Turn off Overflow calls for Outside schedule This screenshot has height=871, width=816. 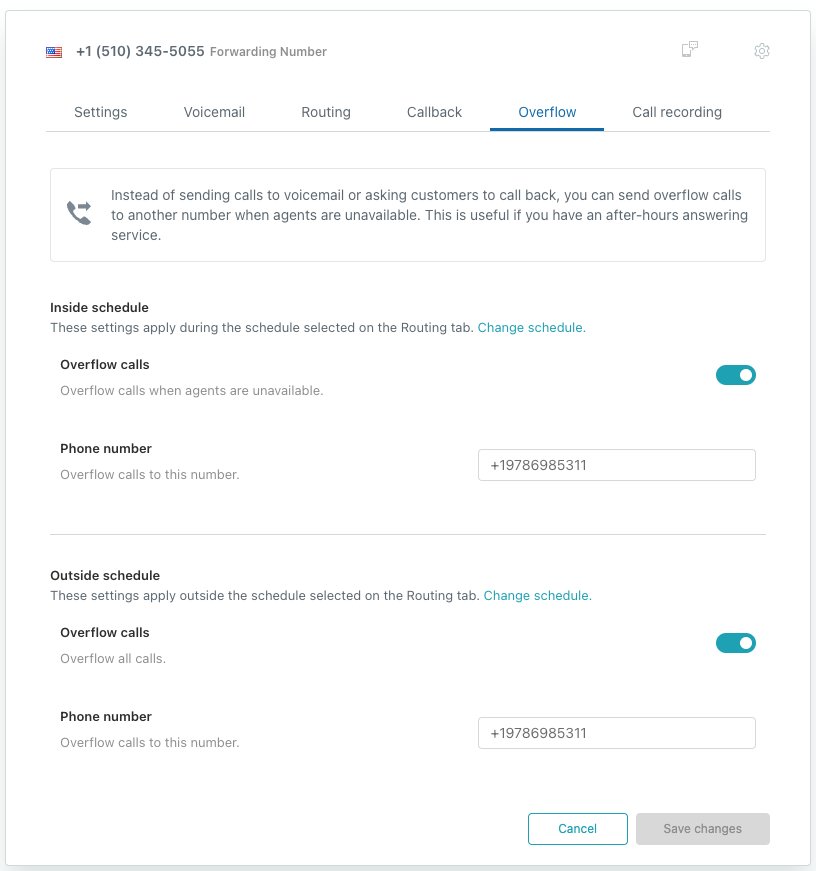[x=736, y=643]
